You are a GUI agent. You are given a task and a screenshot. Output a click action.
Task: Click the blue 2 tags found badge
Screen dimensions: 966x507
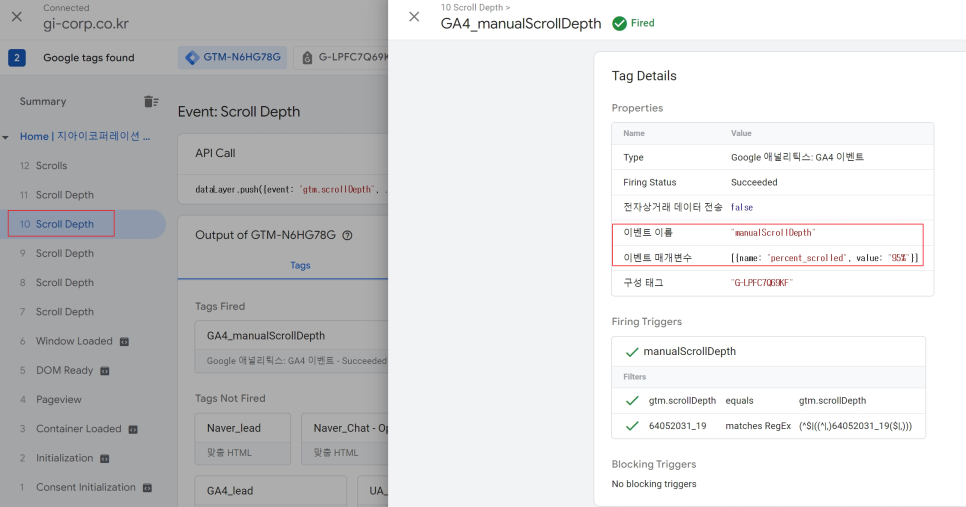coord(17,58)
